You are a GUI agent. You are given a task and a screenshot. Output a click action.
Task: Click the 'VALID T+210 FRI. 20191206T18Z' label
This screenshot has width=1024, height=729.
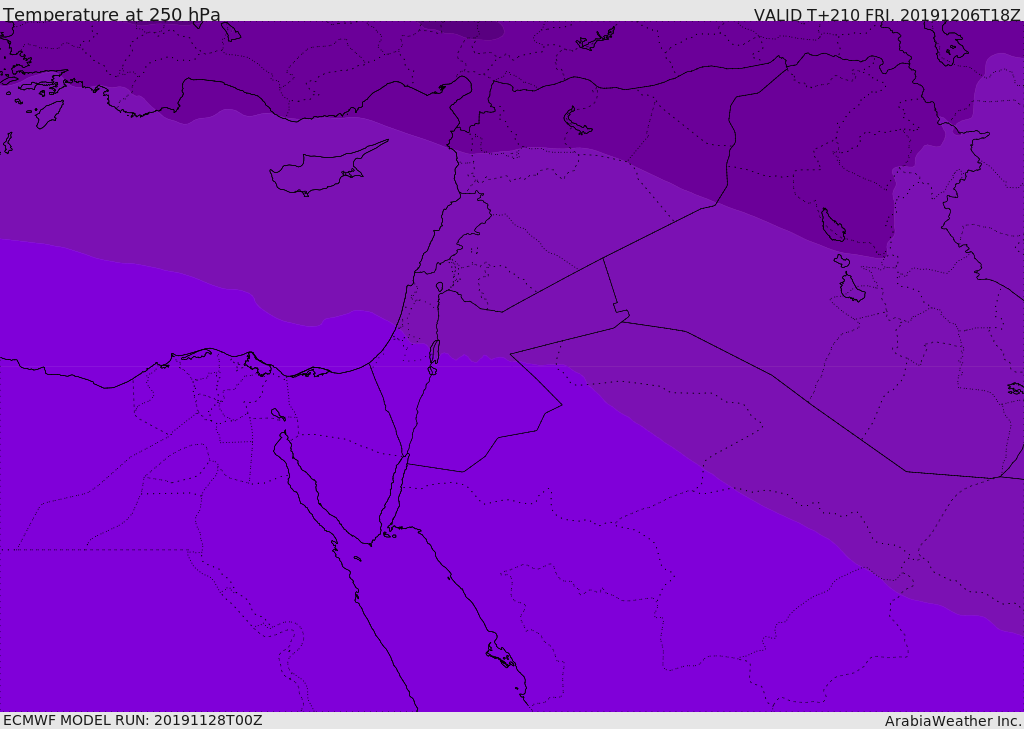887,15
